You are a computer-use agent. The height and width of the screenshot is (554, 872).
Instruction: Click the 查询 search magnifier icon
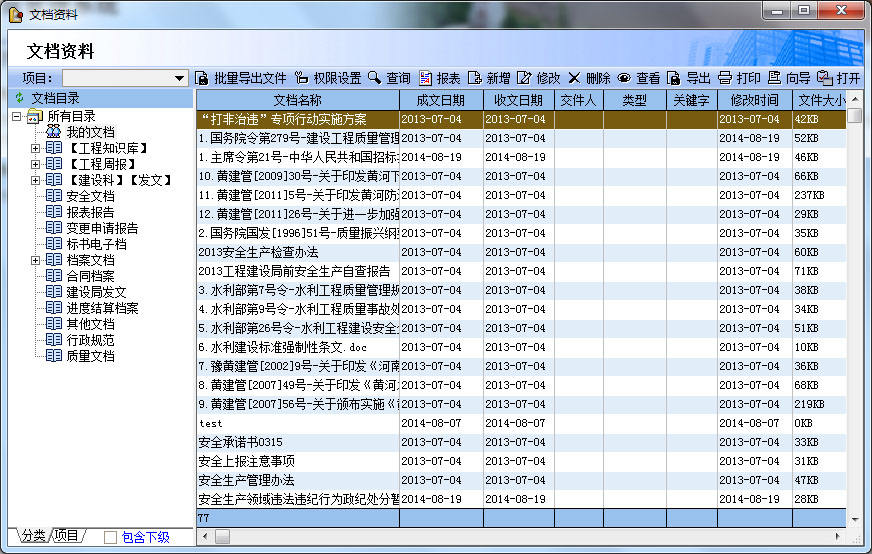point(375,78)
